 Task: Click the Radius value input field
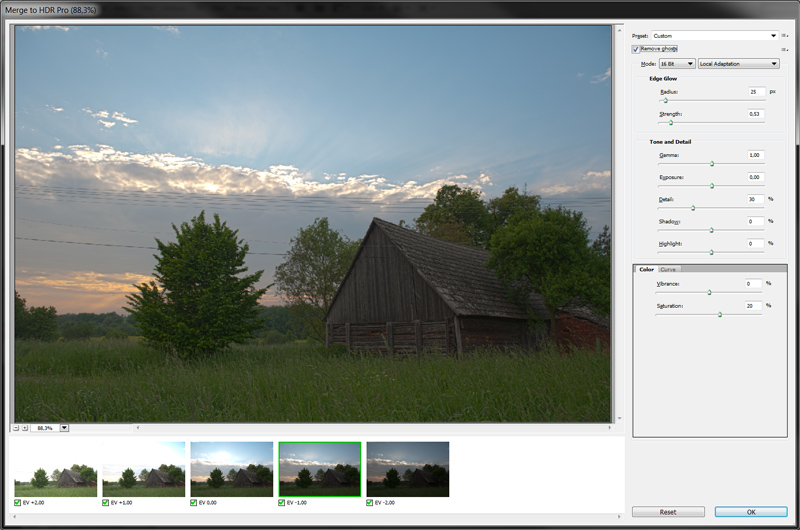pos(756,92)
